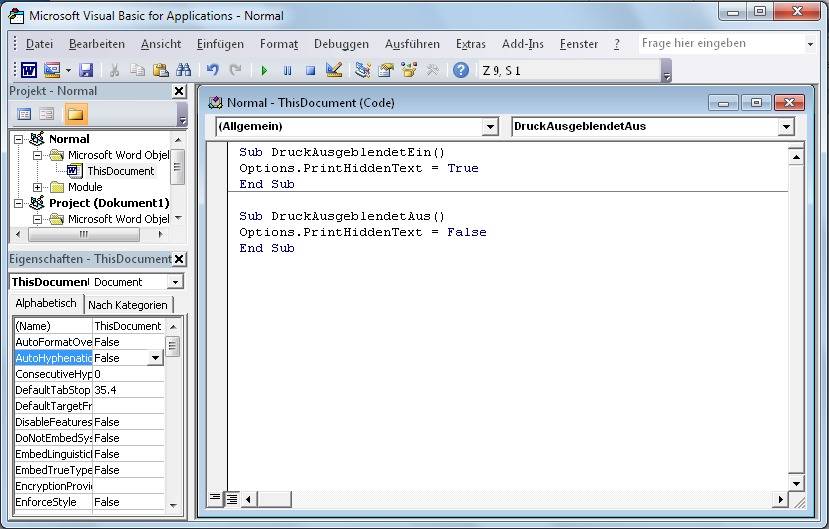Expand the Module folder node
The height and width of the screenshot is (529, 829).
point(38,187)
